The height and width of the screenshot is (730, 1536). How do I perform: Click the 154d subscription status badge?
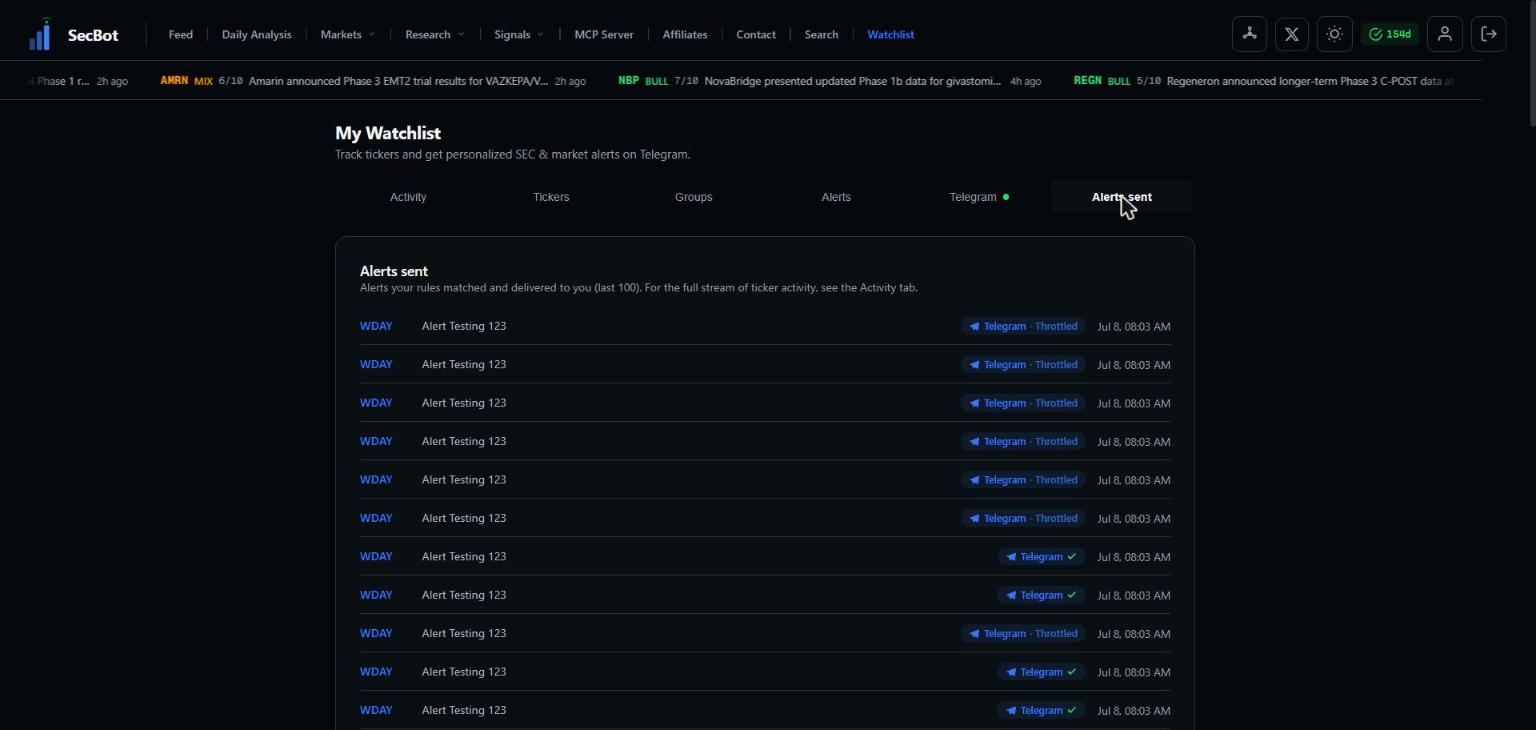(1389, 34)
